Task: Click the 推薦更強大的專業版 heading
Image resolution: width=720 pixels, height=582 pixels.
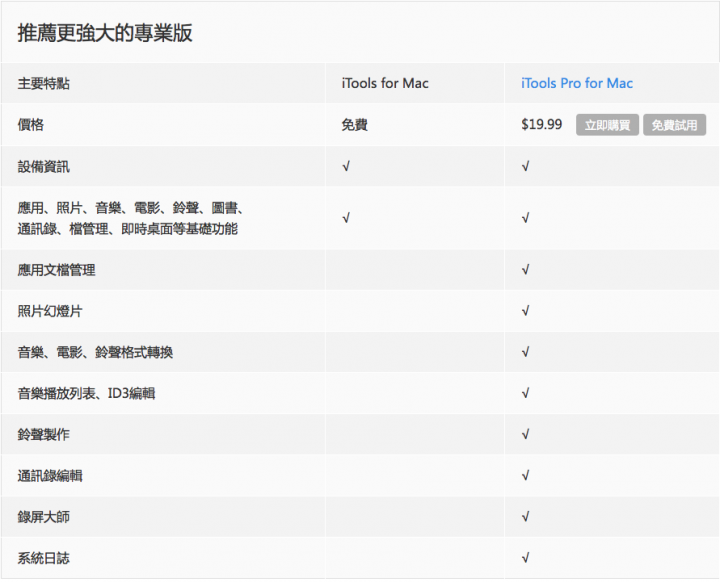Action: point(105,33)
